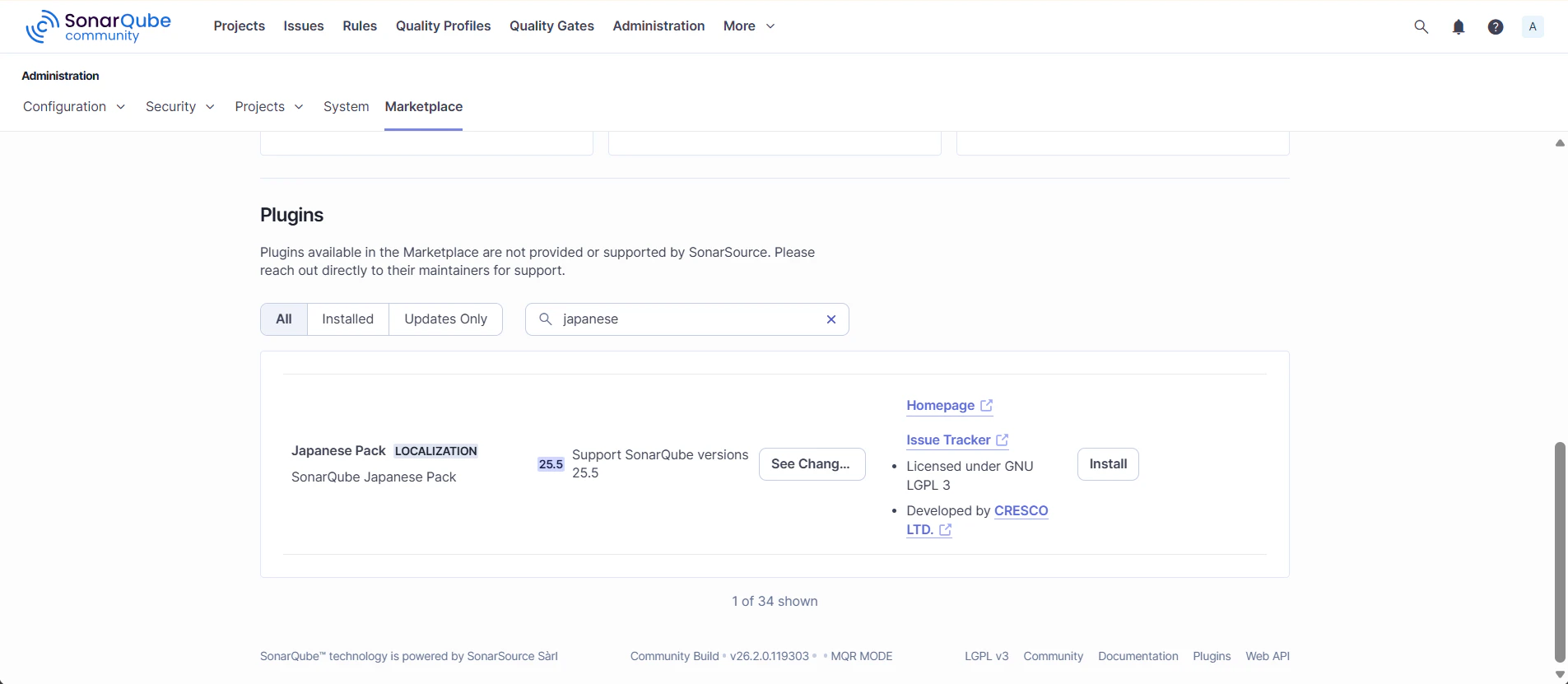Install the Japanese Pack plugin
The height and width of the screenshot is (684, 1568).
1108,464
